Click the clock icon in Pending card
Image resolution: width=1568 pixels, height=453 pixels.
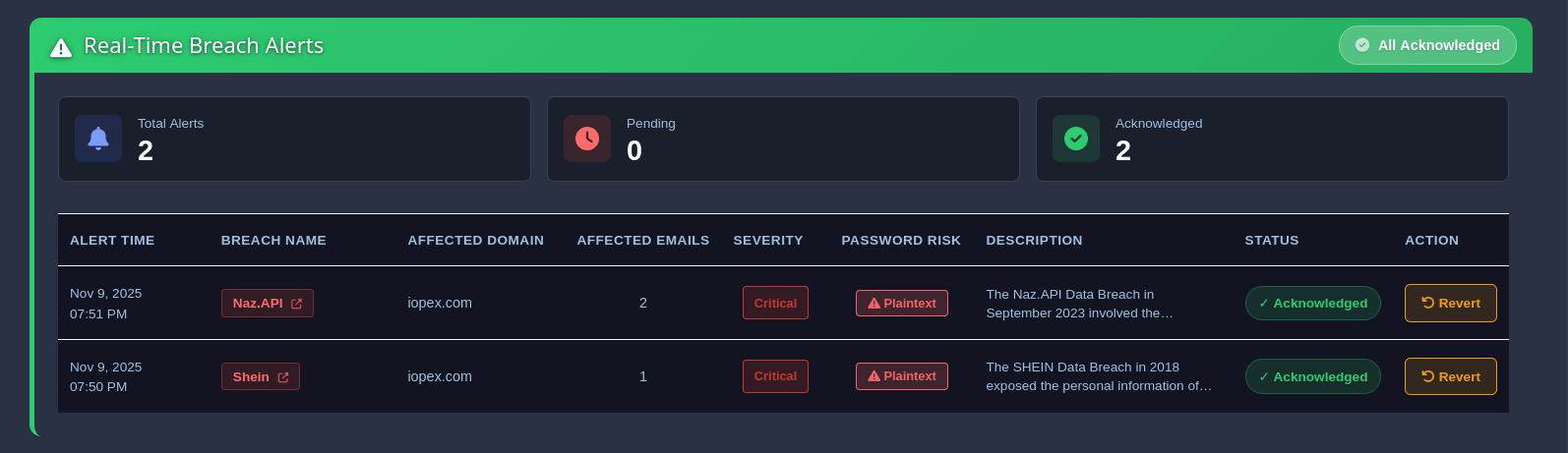pos(587,139)
